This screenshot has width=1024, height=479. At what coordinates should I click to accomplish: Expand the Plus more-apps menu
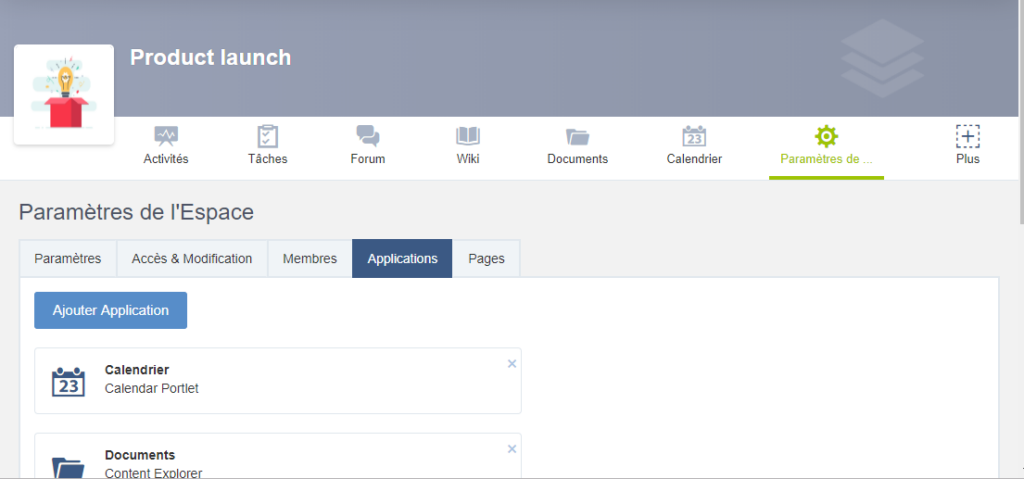click(967, 136)
